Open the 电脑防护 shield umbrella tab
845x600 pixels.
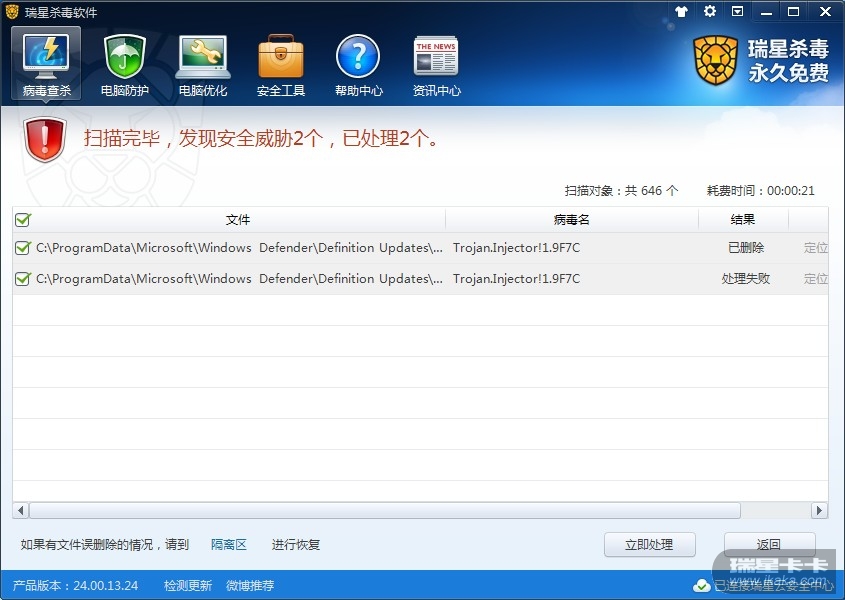coord(124,64)
